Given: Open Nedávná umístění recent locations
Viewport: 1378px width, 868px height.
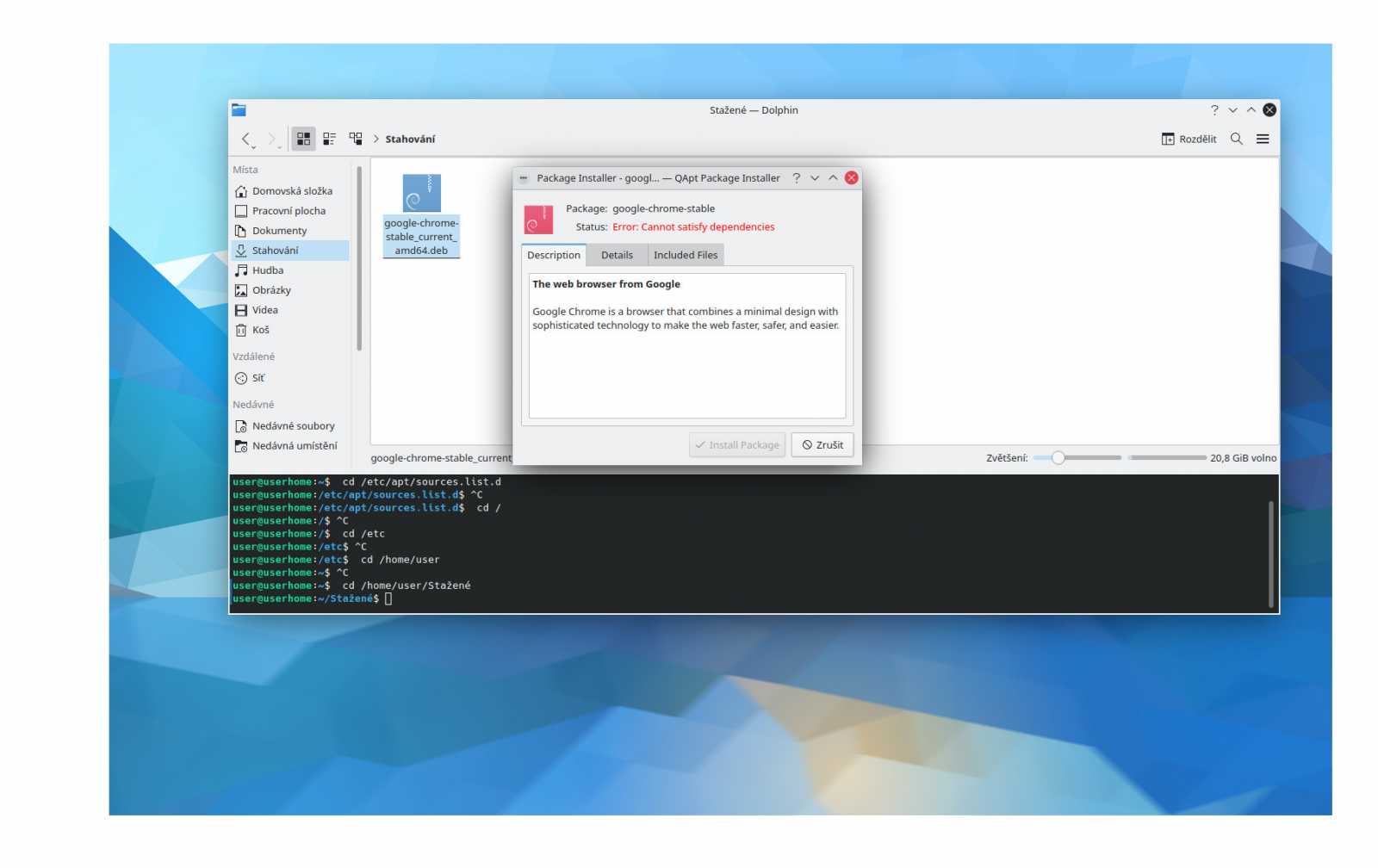Looking at the screenshot, I should (291, 446).
